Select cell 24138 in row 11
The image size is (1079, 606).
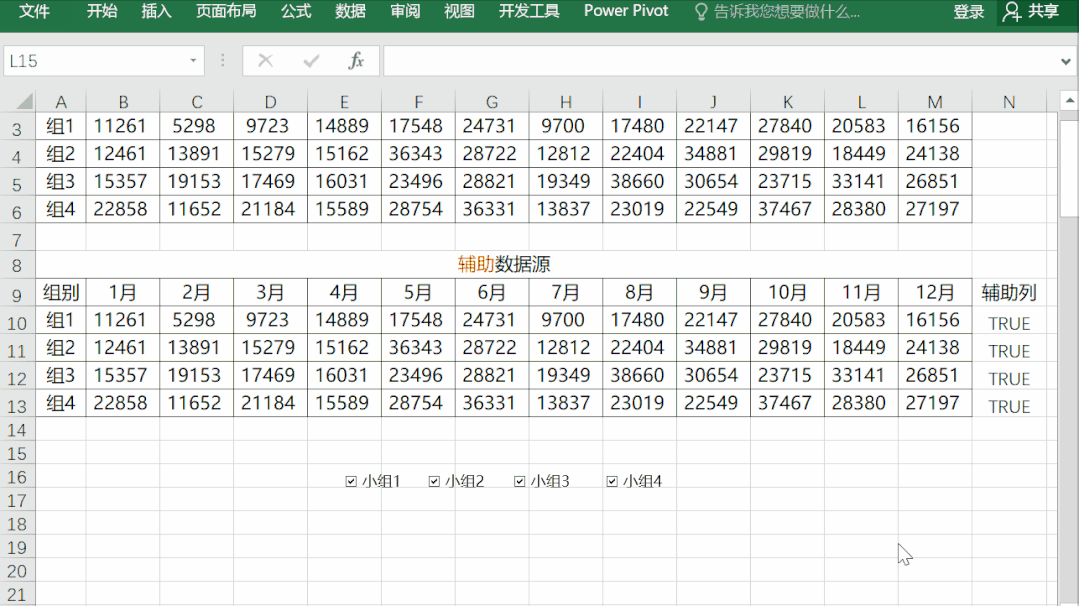coord(934,347)
